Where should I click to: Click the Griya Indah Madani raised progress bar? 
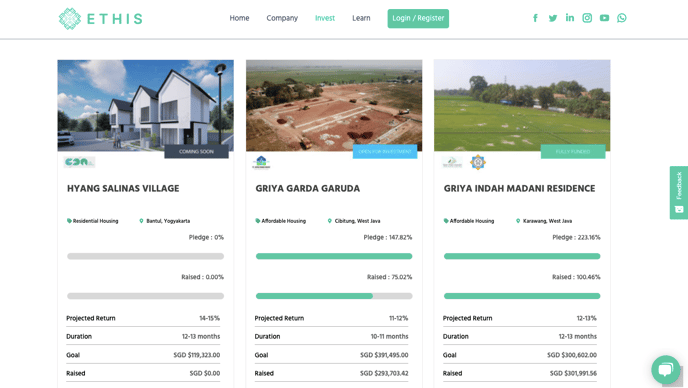point(522,296)
